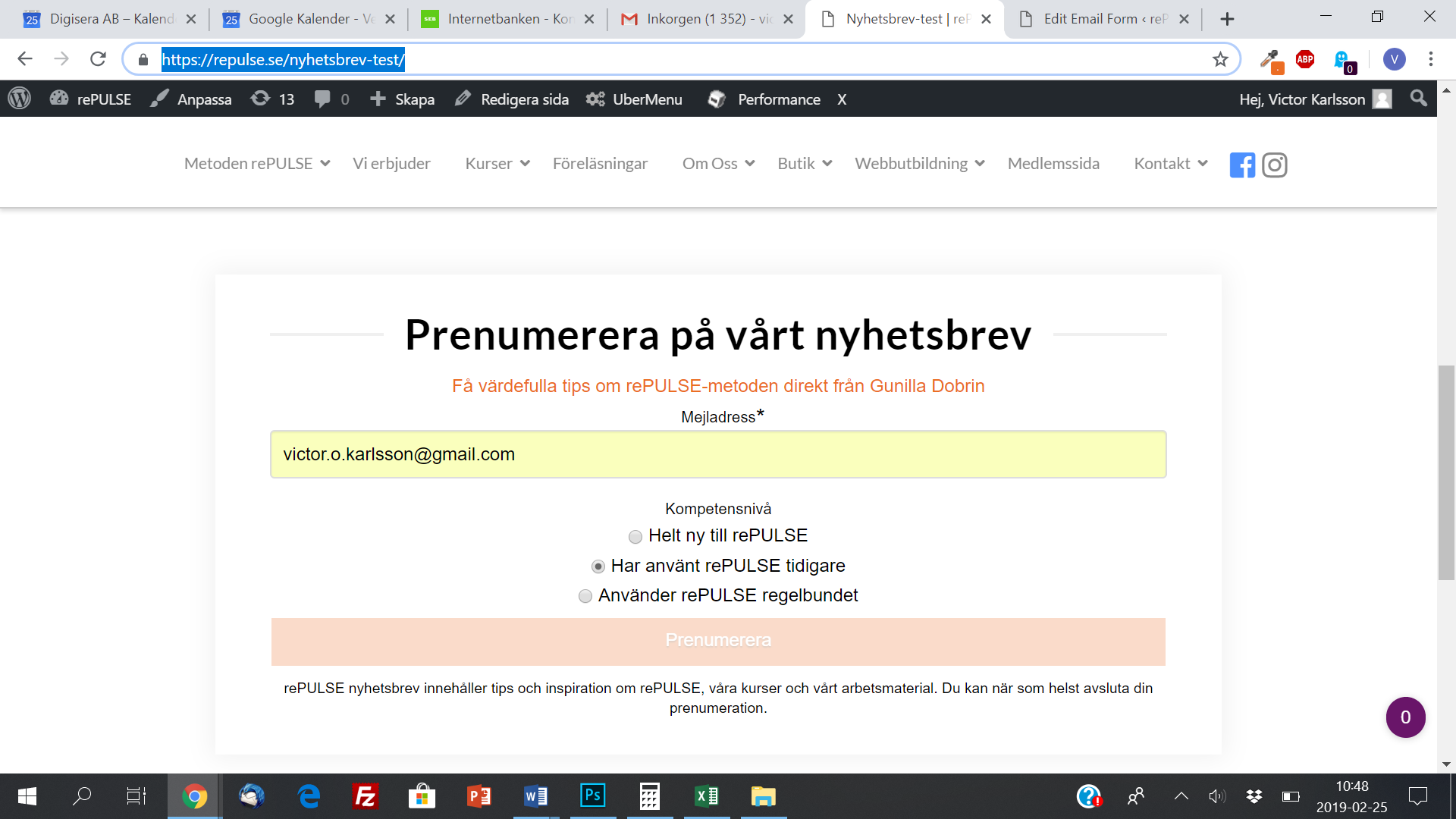1456x819 pixels.
Task: Open a new Chrome tab
Action: (x=1227, y=19)
